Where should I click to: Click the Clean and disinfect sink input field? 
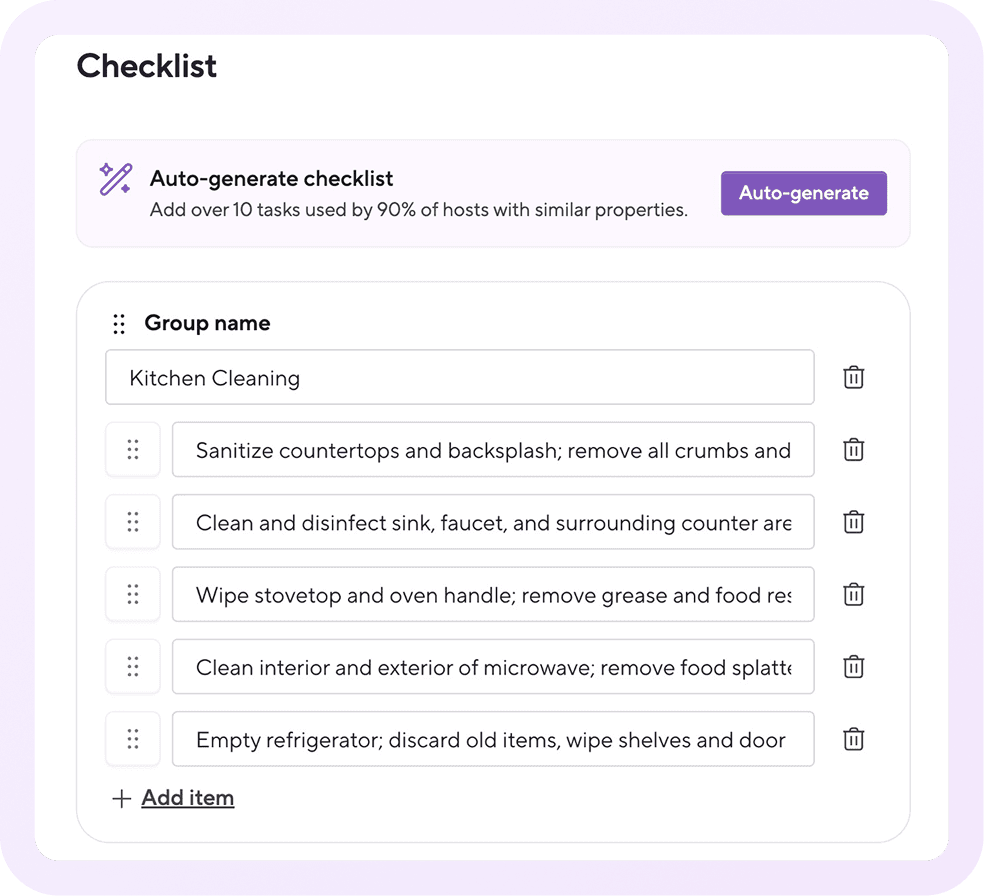(x=493, y=522)
